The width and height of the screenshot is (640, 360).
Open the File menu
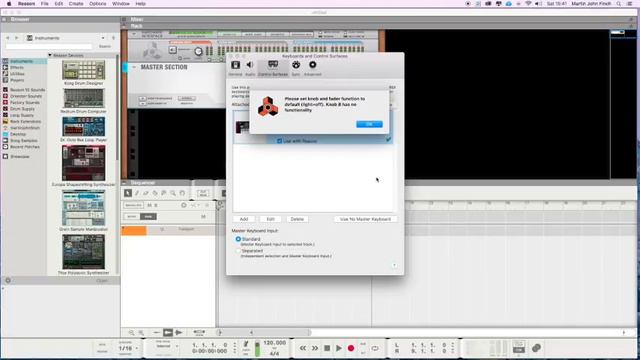44,4
